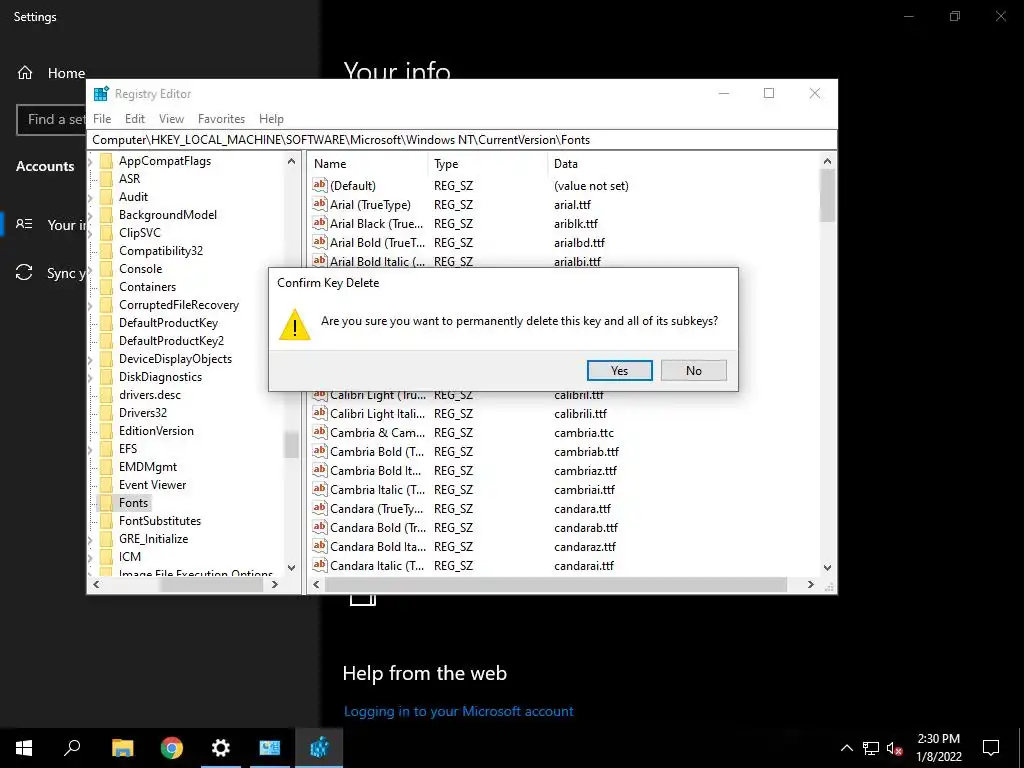Click the candara.ttf data cell
This screenshot has width=1024, height=768.
583,509
